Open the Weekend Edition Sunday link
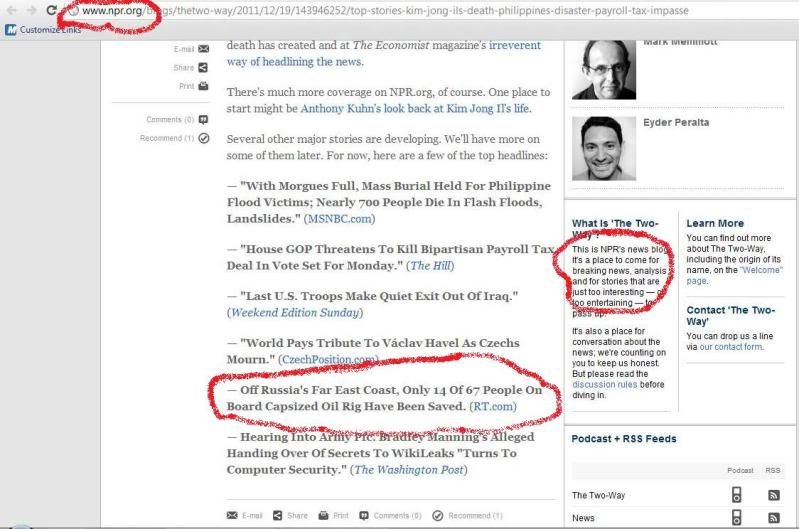The width and height of the screenshot is (799, 529). tap(295, 312)
